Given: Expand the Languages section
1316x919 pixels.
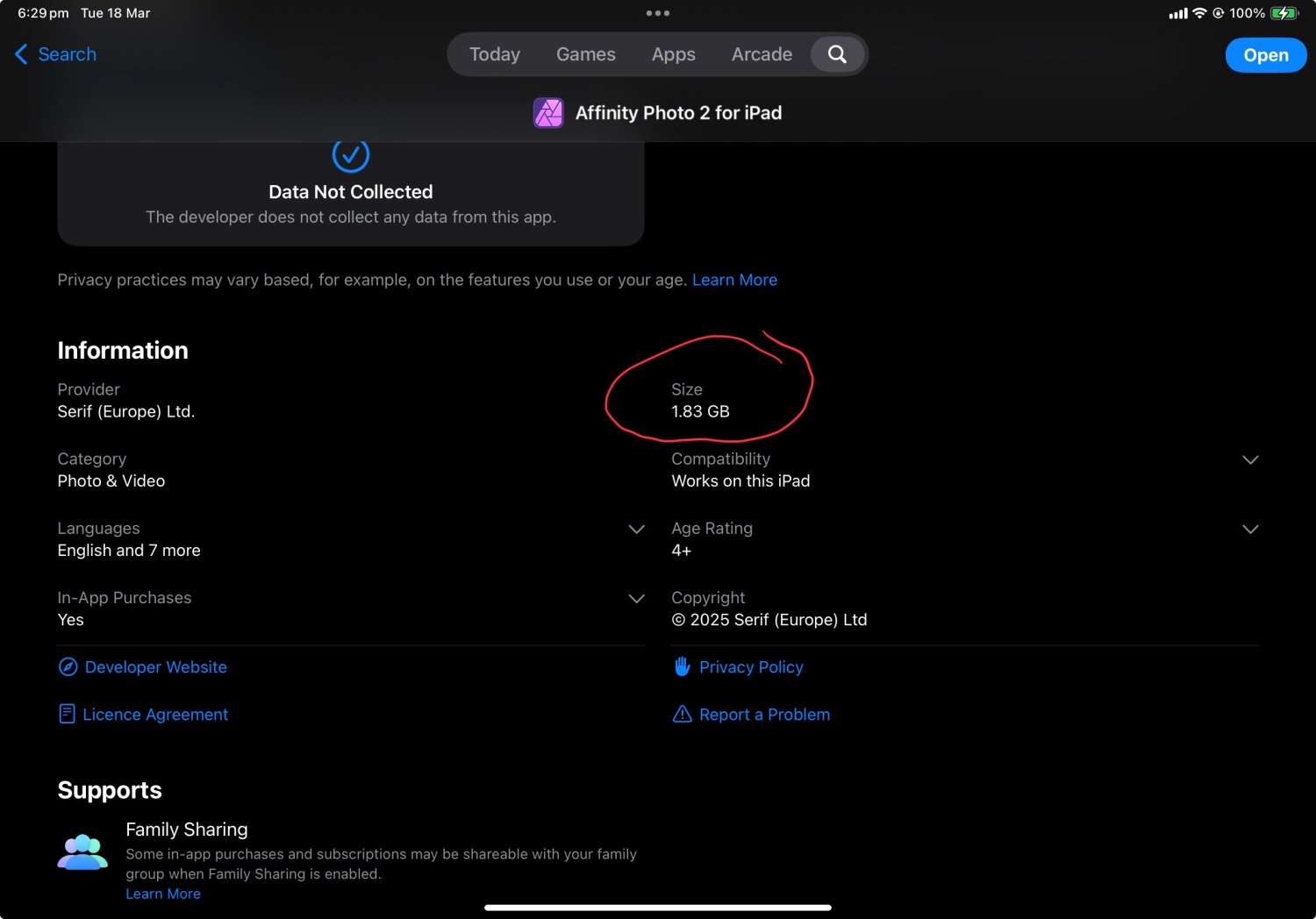Looking at the screenshot, I should click(636, 529).
